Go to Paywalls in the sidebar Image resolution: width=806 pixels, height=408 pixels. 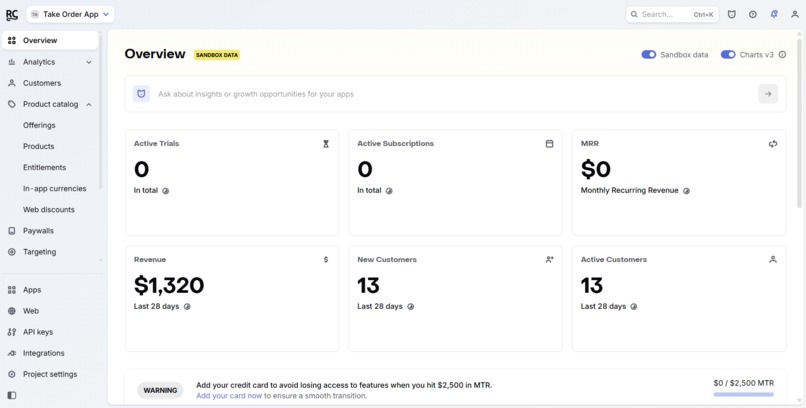click(x=39, y=231)
